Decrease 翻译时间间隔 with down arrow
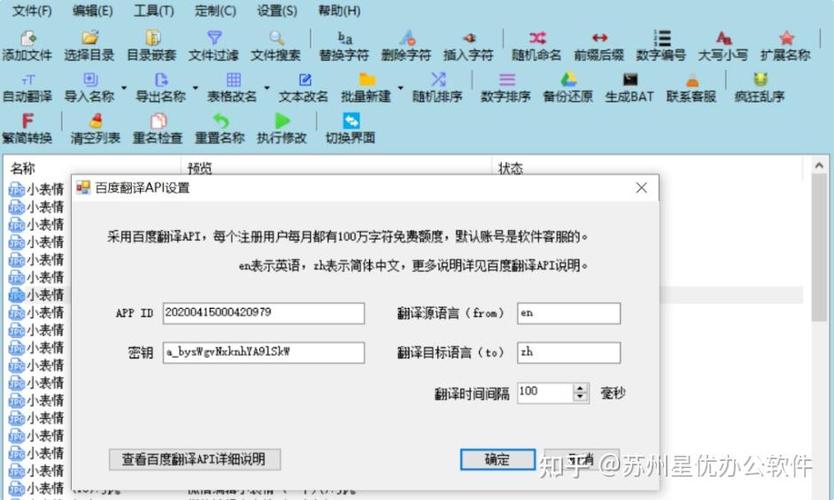Viewport: 834px width, 500px height. [x=581, y=398]
